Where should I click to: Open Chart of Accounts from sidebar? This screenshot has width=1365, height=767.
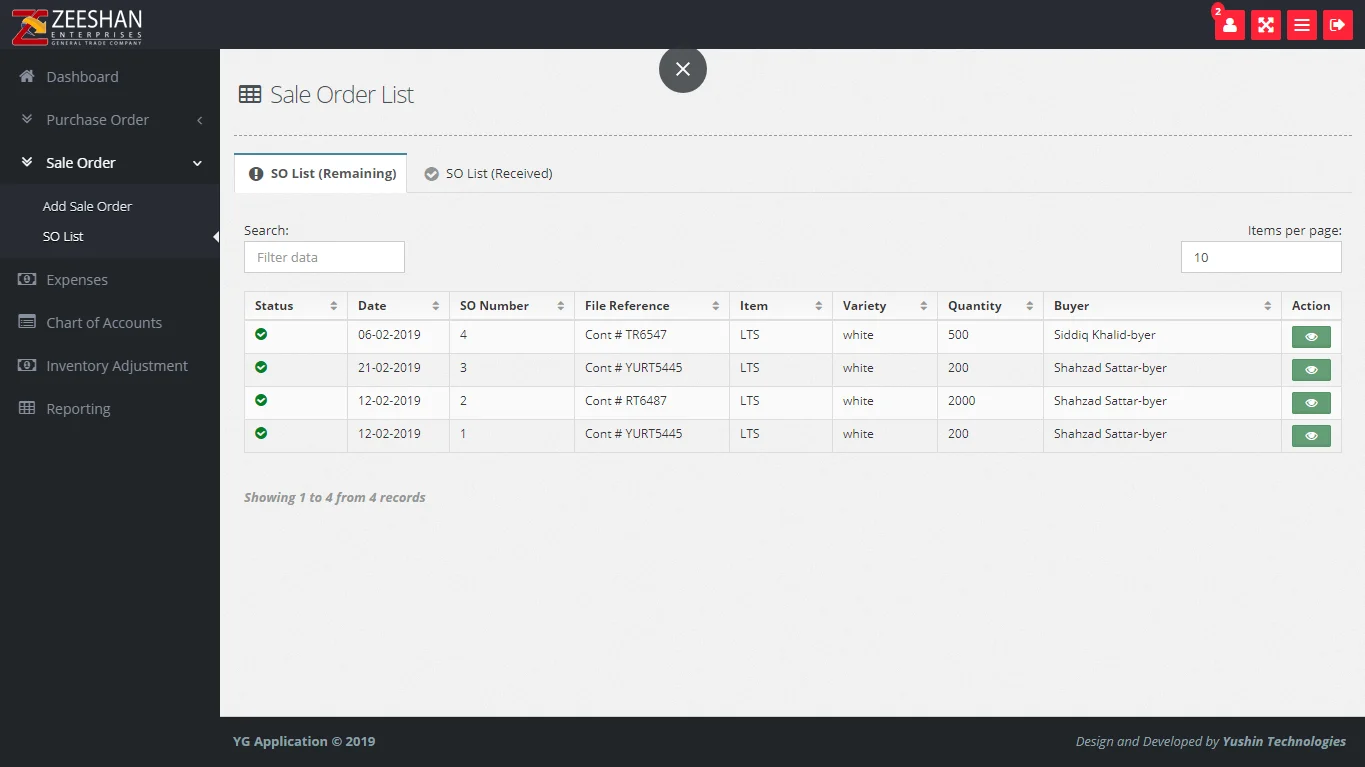pyautogui.click(x=103, y=323)
